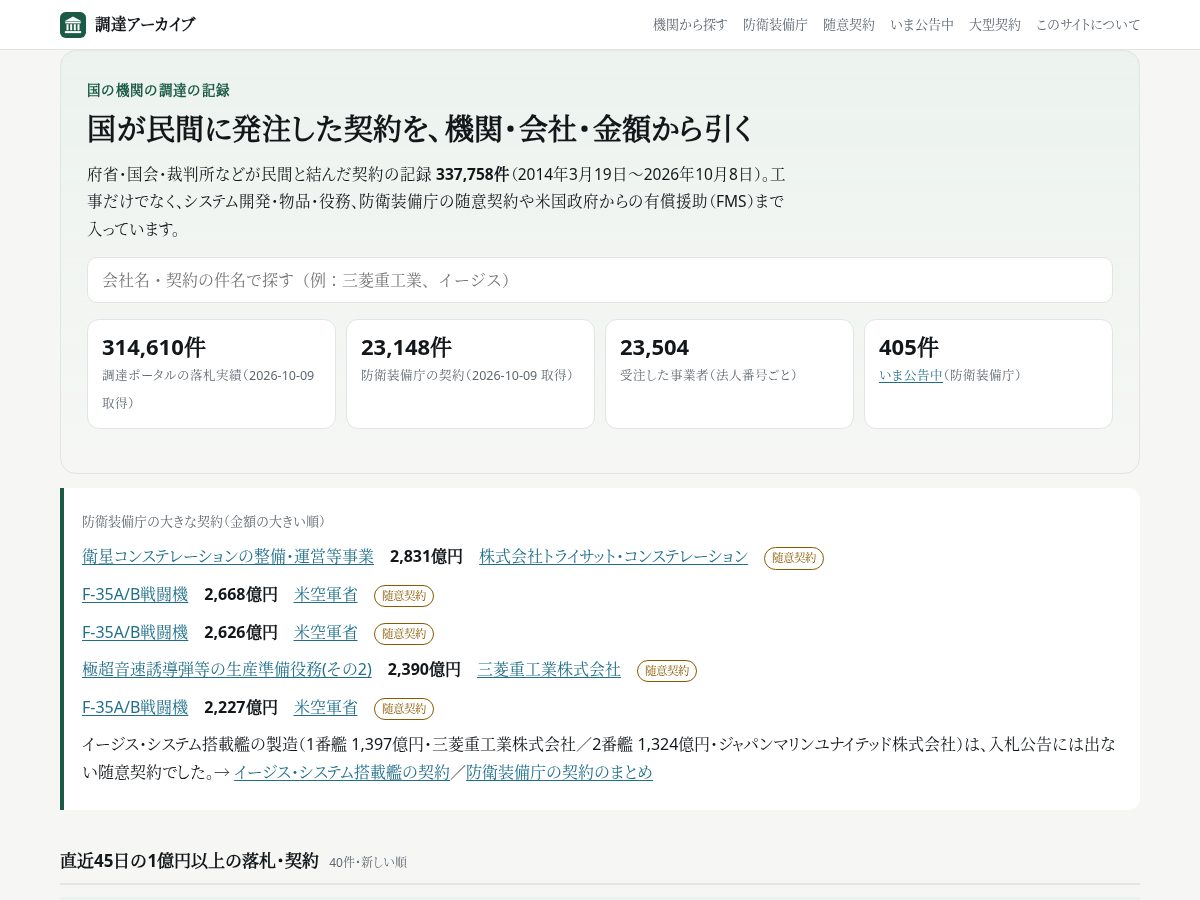The height and width of the screenshot is (900, 1200).
Task: Click 随意契約 badge in 2,227億円 row
Action: click(404, 709)
